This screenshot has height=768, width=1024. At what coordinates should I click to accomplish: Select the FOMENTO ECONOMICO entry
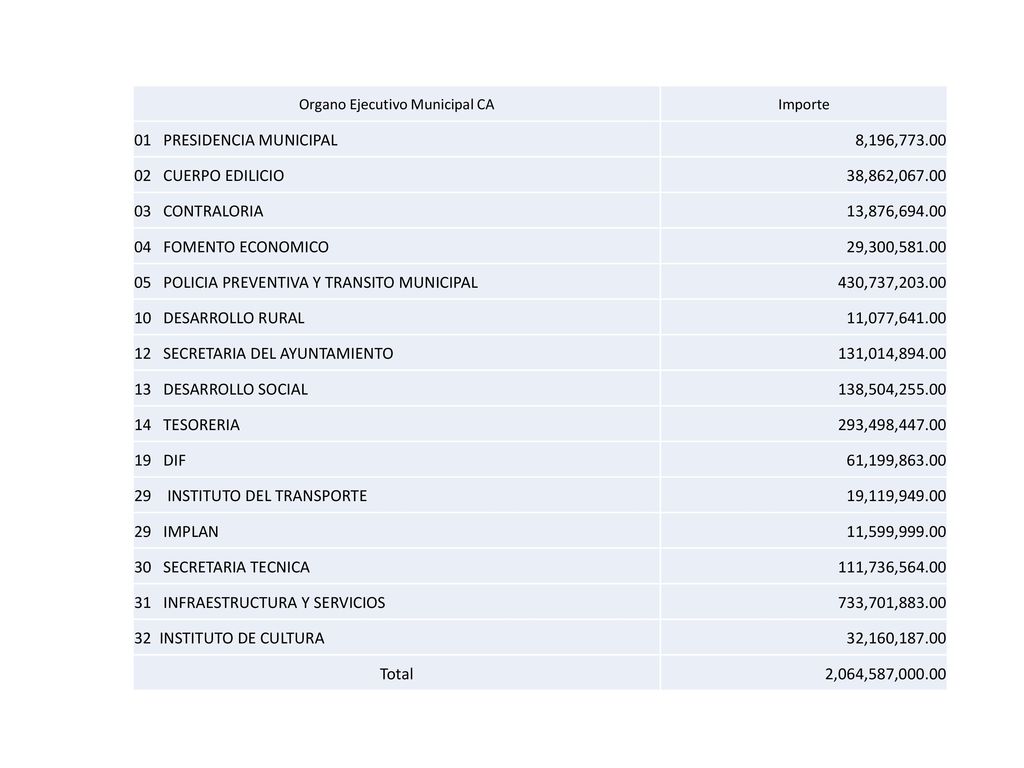click(246, 247)
